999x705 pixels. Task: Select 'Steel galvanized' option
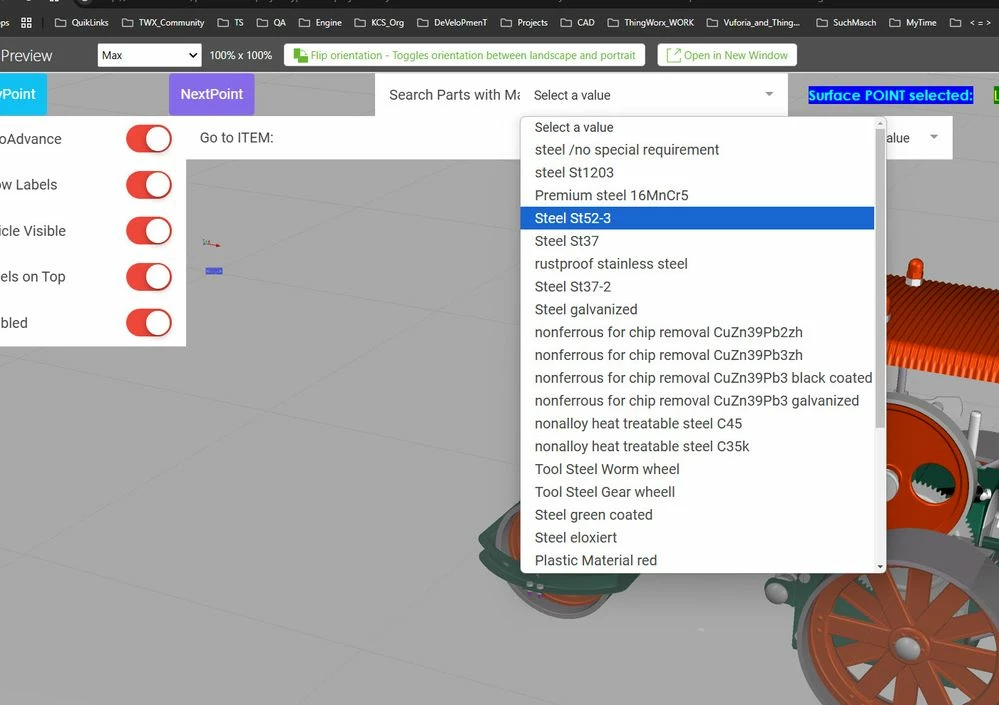tap(697, 310)
